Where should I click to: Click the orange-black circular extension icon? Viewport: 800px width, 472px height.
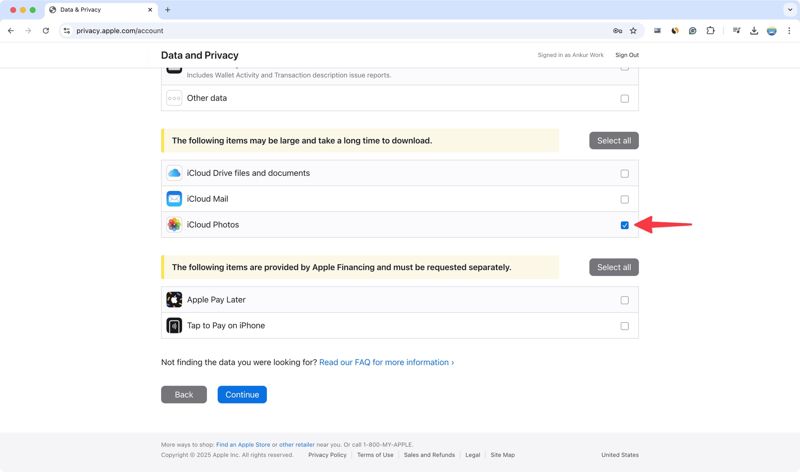675,31
